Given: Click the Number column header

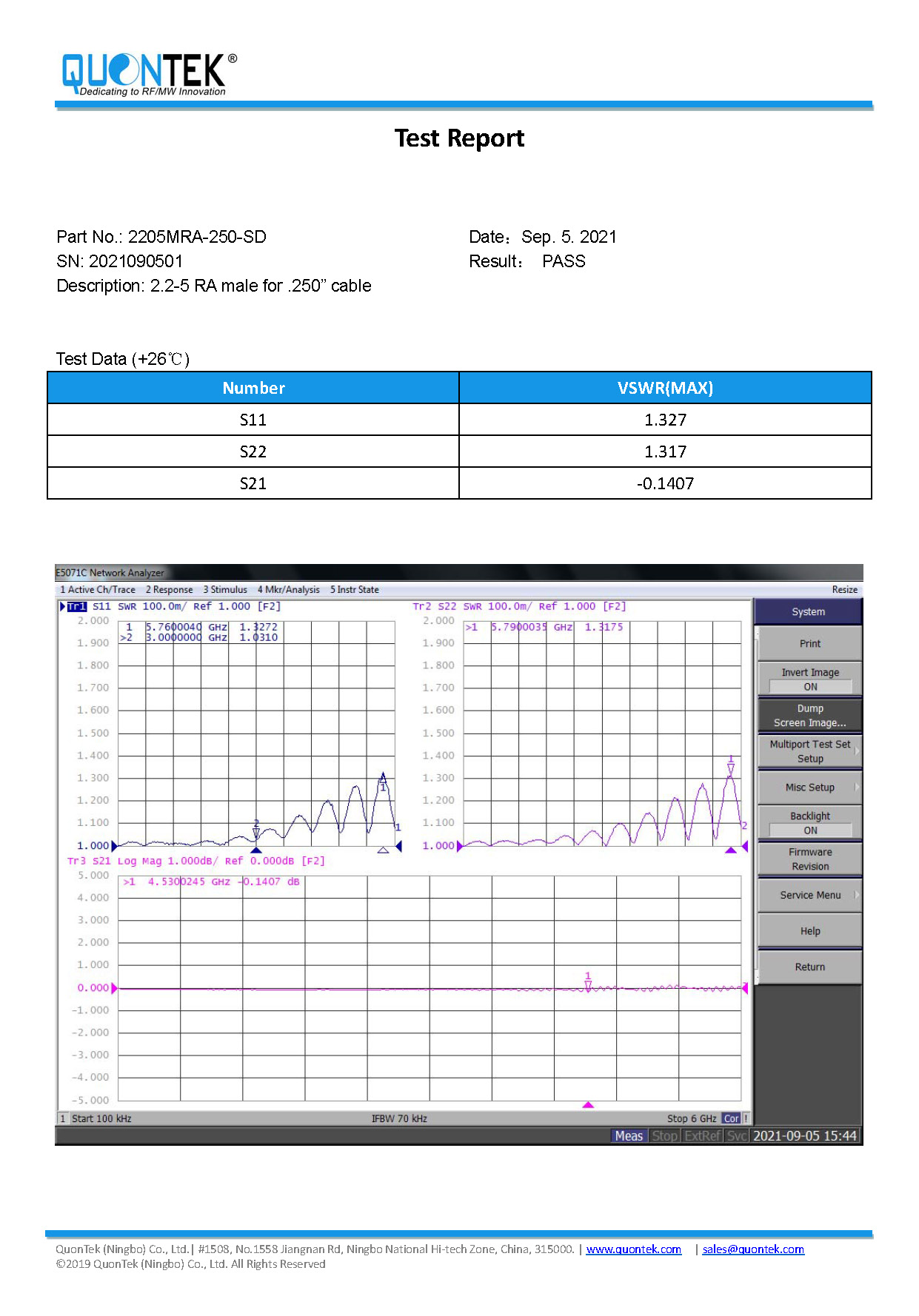Looking at the screenshot, I should 253,388.
